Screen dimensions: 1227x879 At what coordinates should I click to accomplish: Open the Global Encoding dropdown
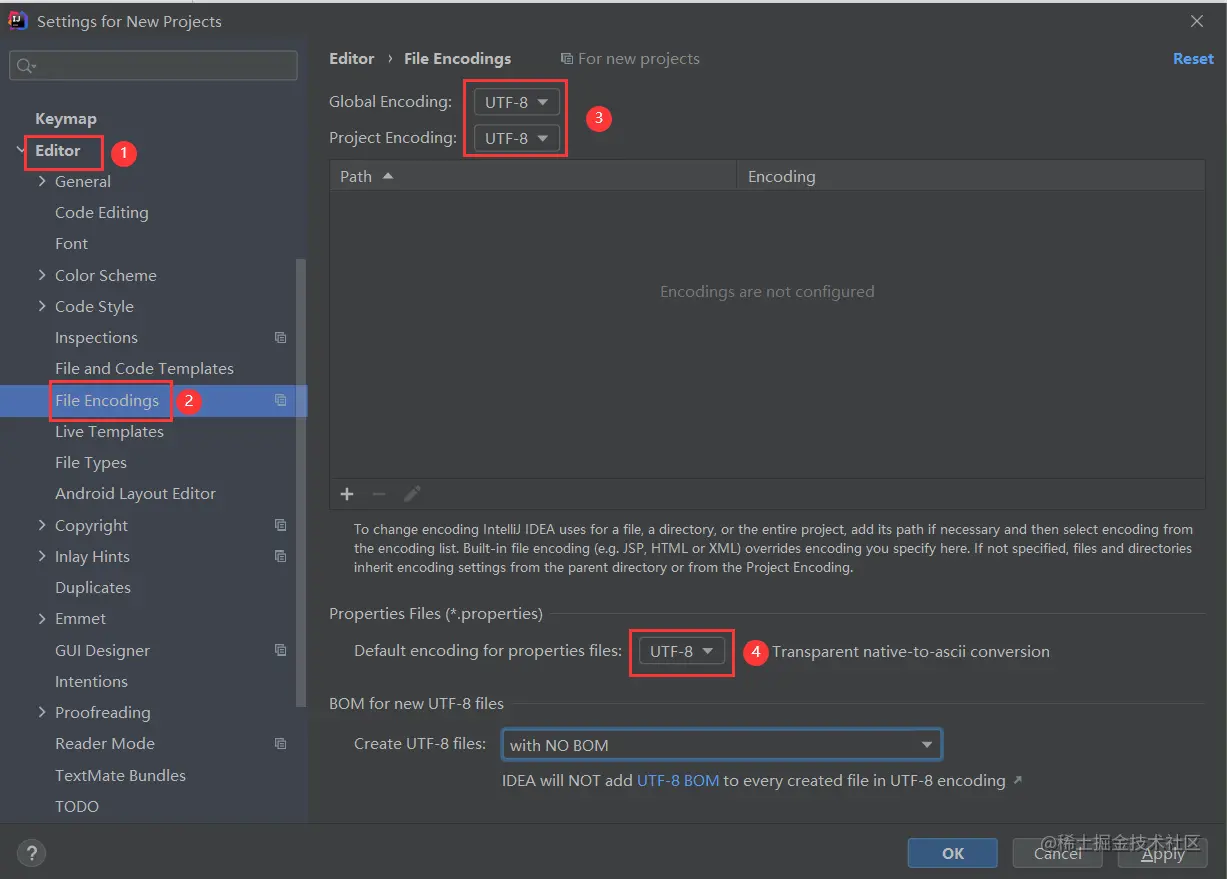(x=516, y=102)
